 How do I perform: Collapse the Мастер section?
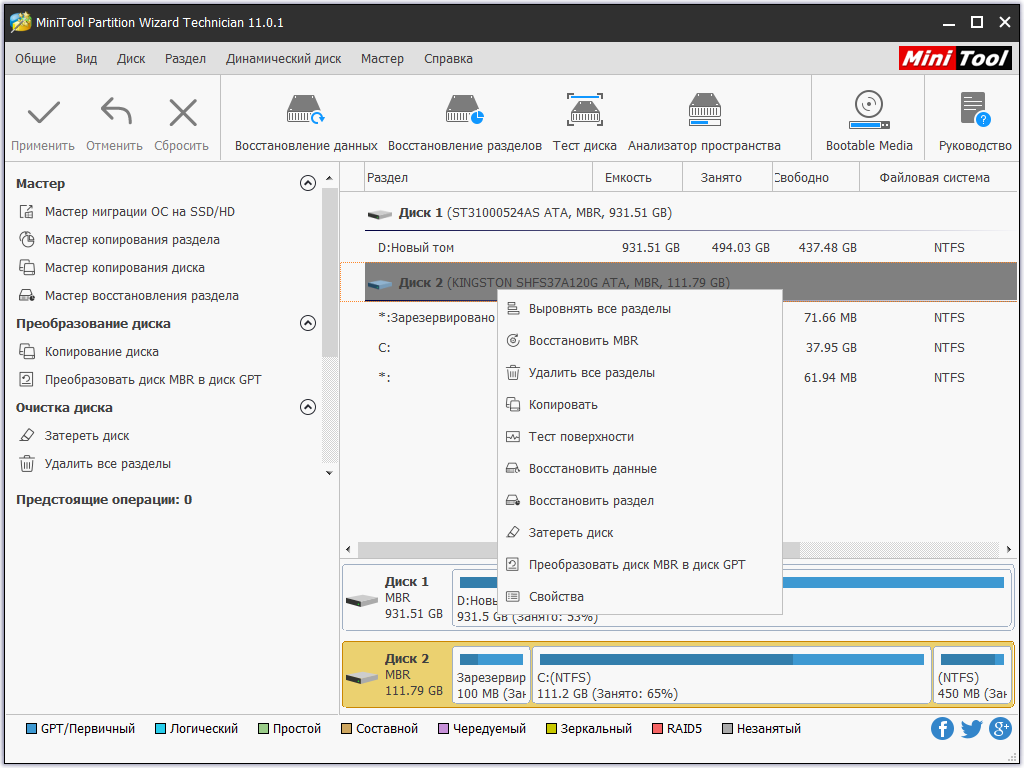(x=308, y=183)
